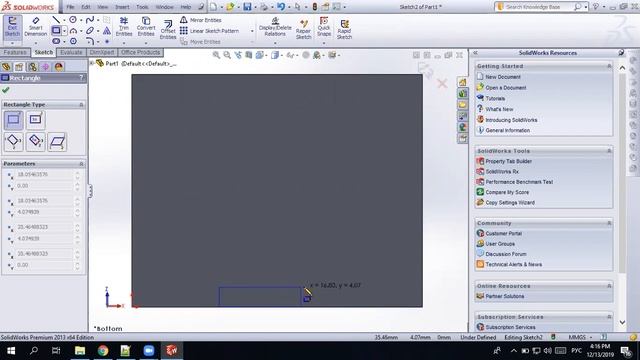640x360 pixels.
Task: Select Corner Rectangle type
Action: click(13, 120)
